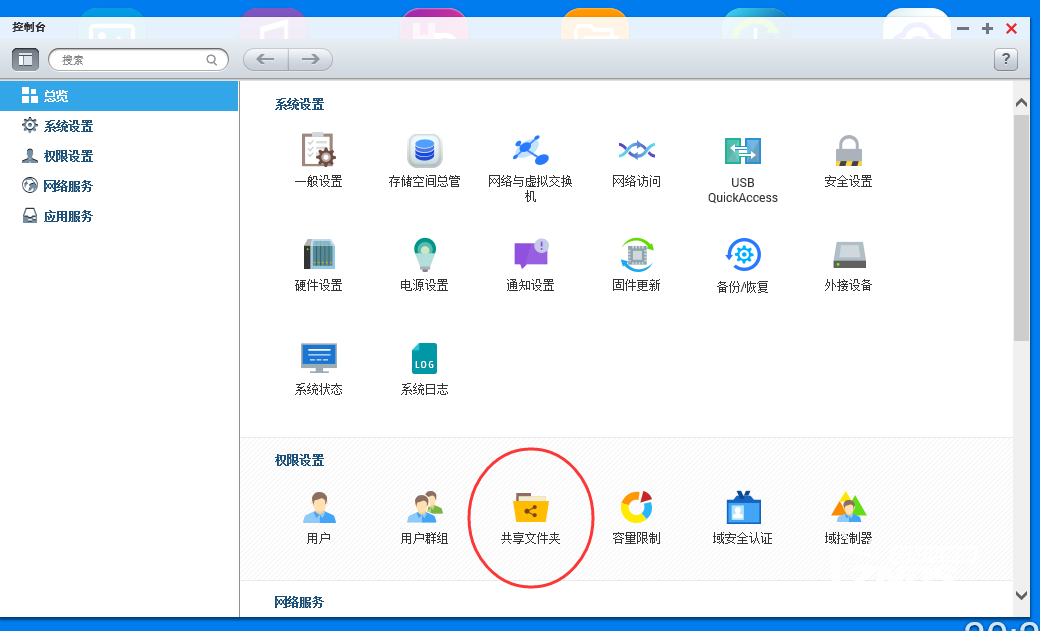This screenshot has width=1040, height=631.
Task: Minimize the 控制台 window
Action: click(963, 29)
